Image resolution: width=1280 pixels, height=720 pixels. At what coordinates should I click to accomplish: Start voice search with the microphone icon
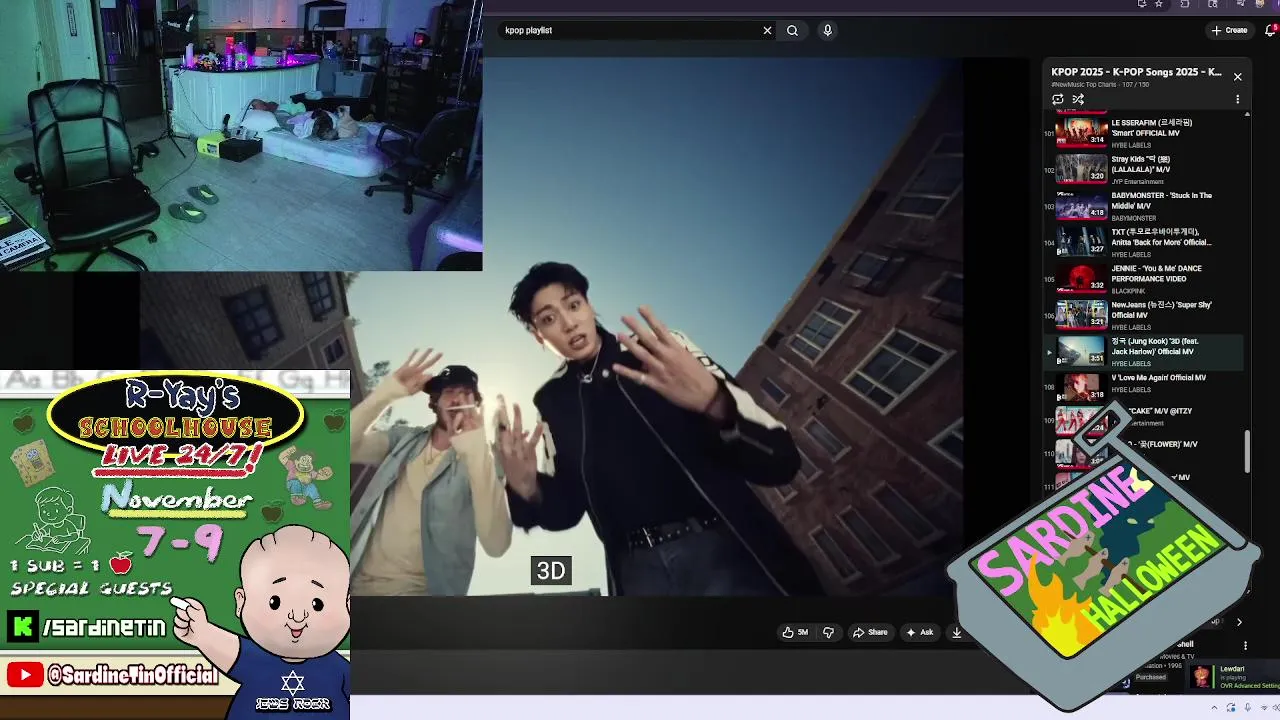click(x=827, y=30)
